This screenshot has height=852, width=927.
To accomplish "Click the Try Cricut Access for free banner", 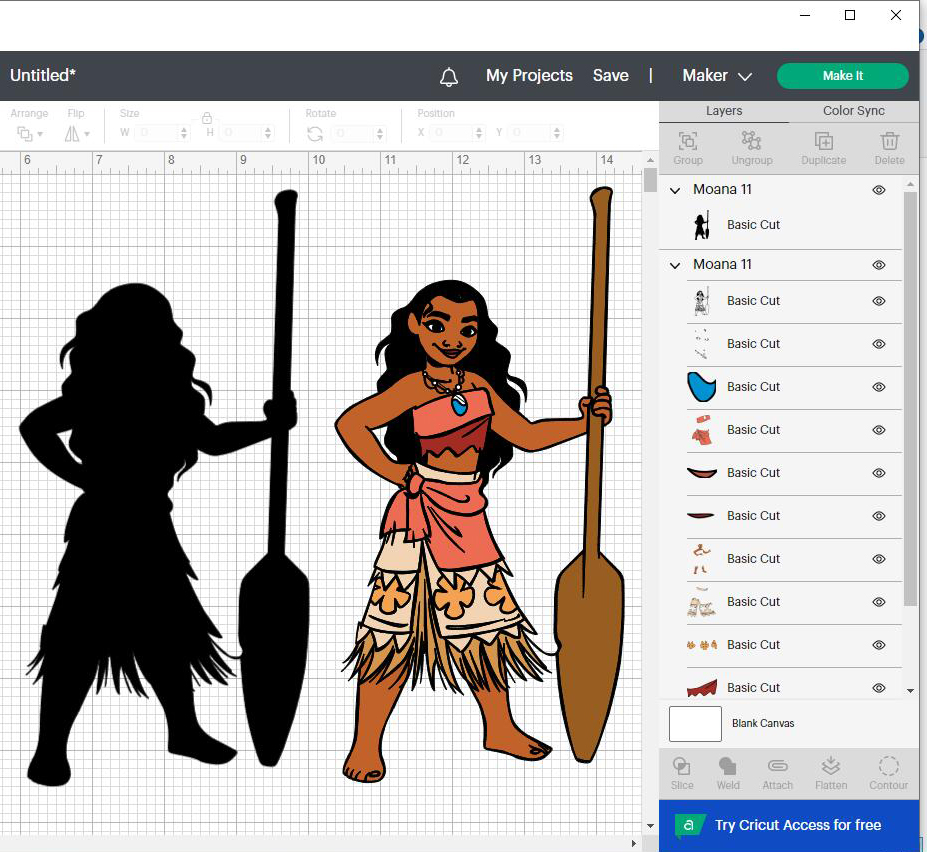I will click(789, 825).
